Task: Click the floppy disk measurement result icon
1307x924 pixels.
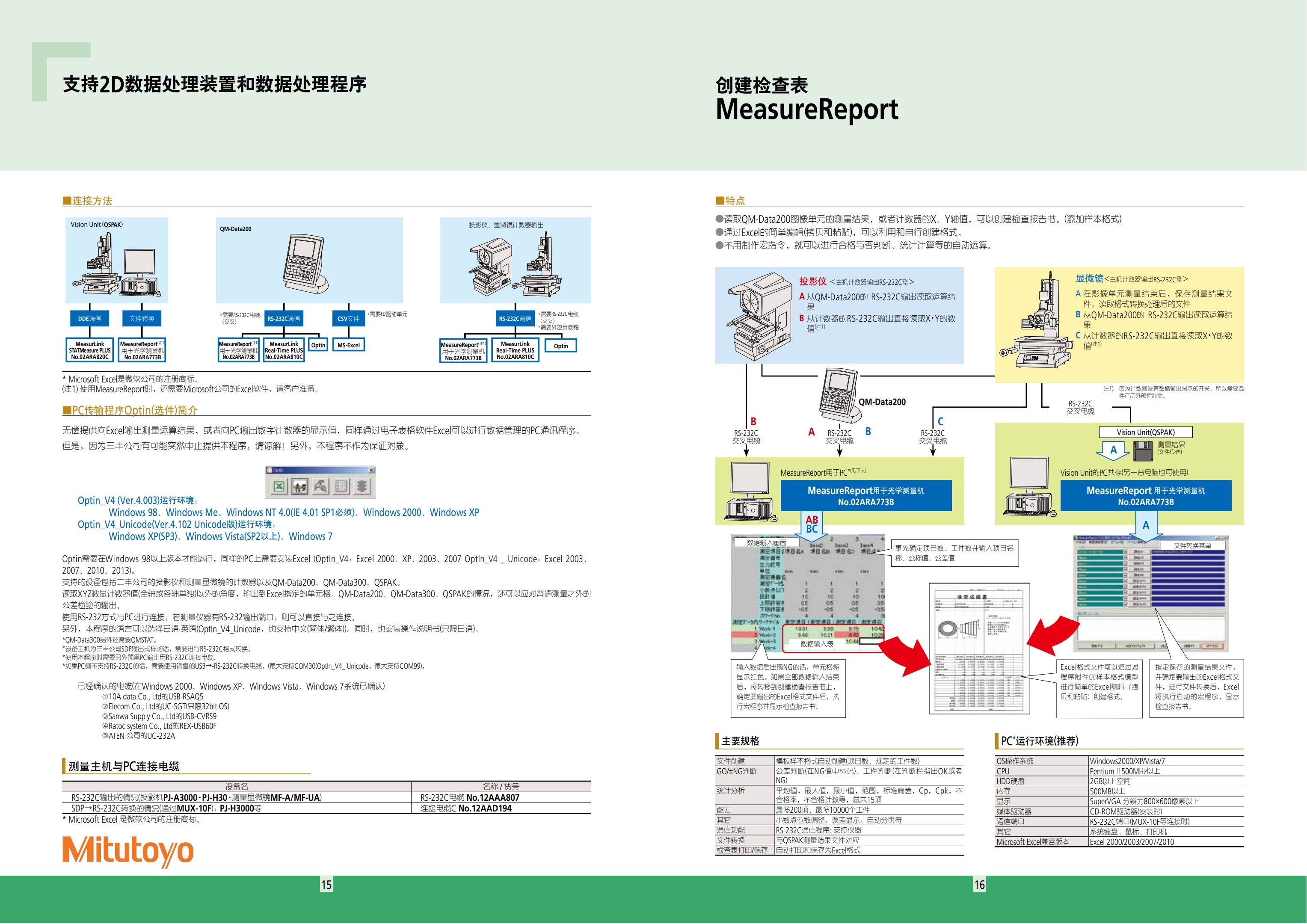Action: pyautogui.click(x=1144, y=451)
